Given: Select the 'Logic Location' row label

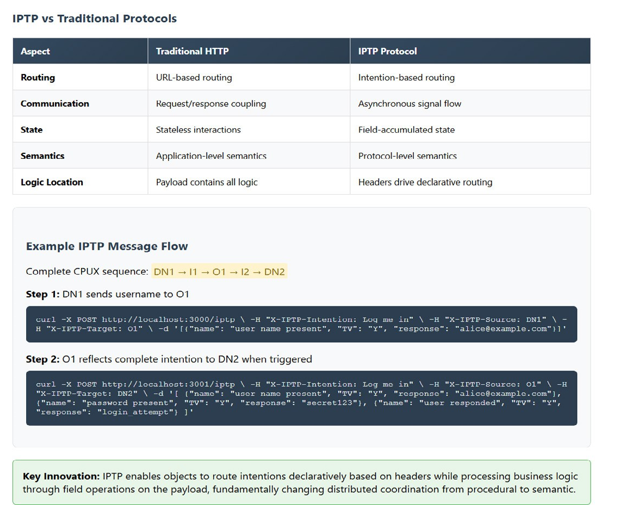Looking at the screenshot, I should tap(52, 182).
